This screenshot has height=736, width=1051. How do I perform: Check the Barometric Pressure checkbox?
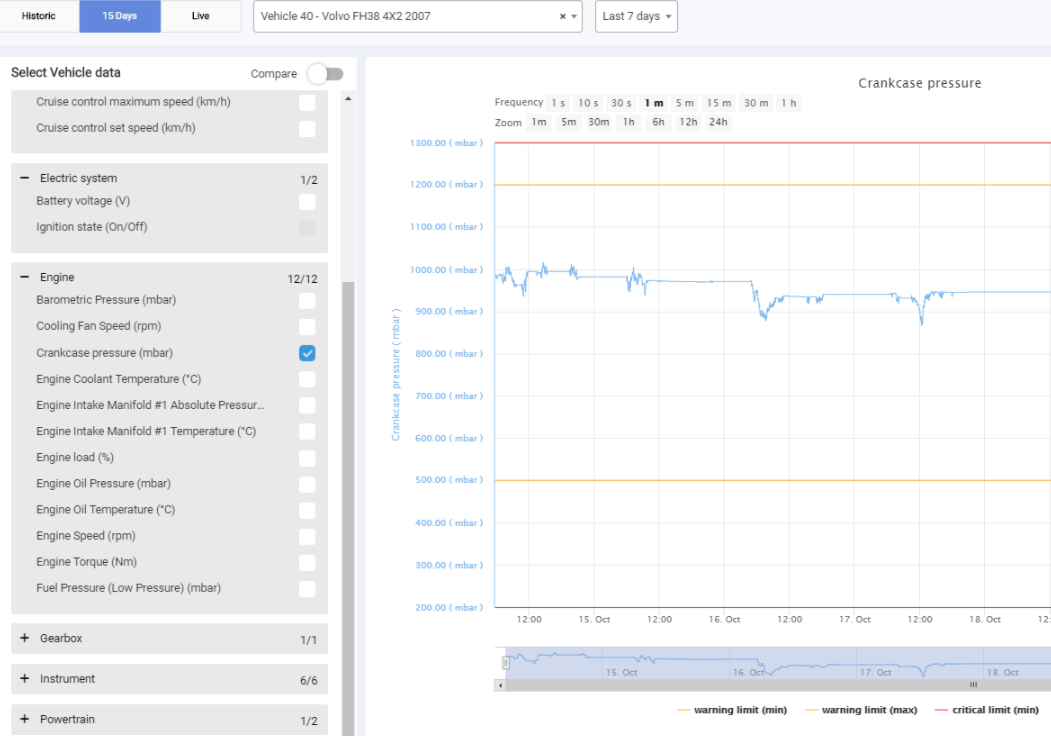pos(307,301)
